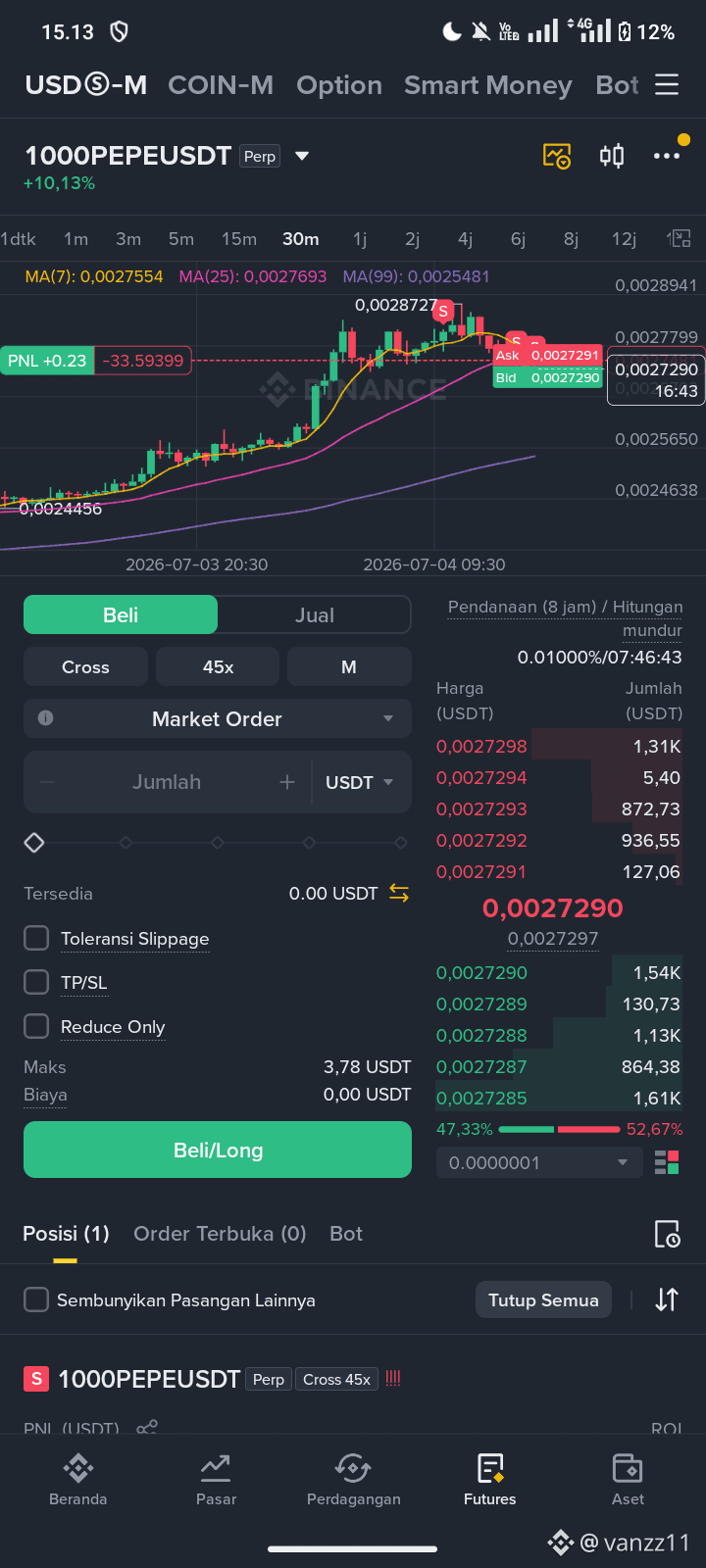
Task: Tap the Biaya label
Action: coord(45,1095)
